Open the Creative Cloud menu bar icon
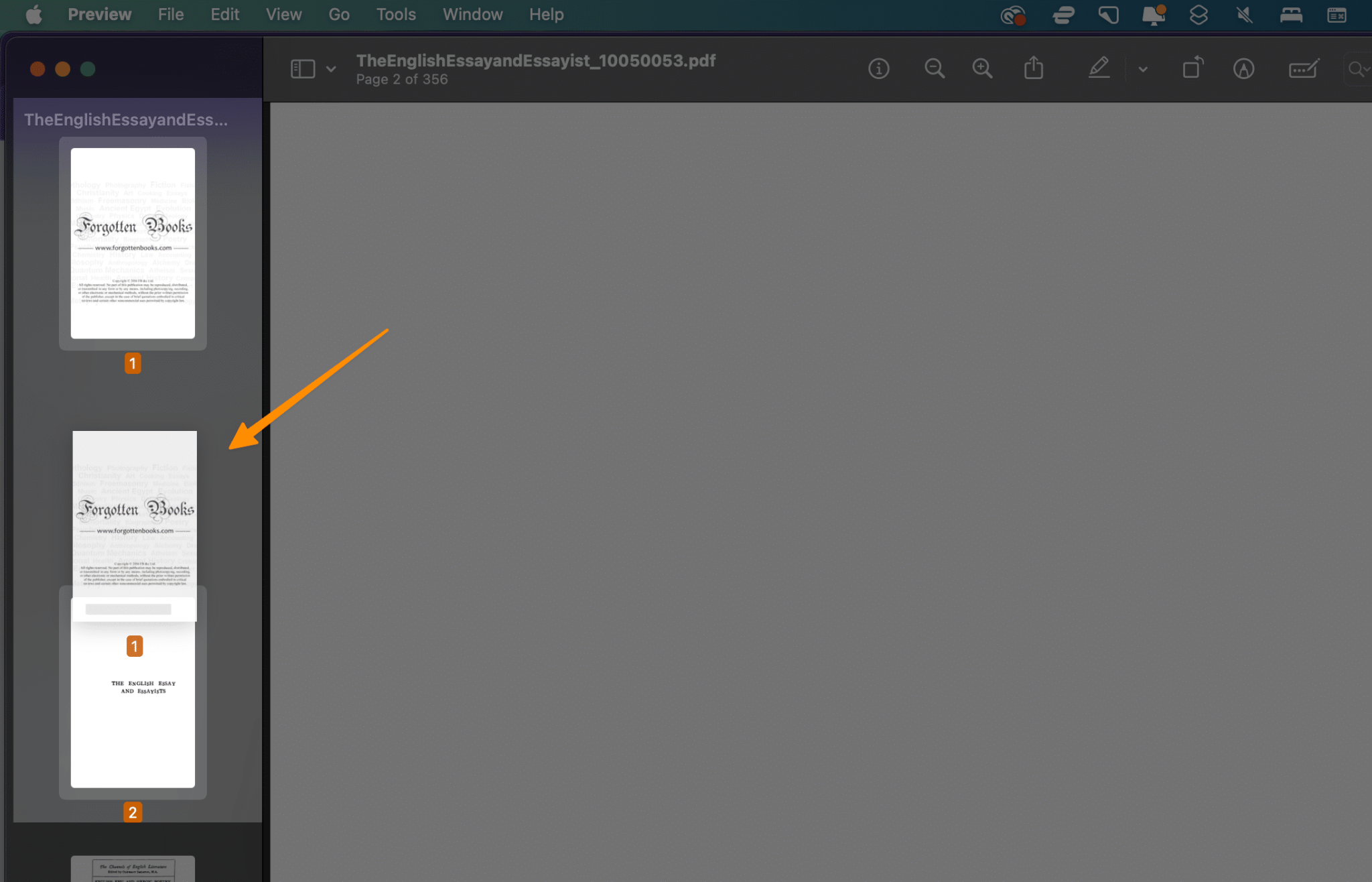1372x882 pixels. coord(1013,14)
